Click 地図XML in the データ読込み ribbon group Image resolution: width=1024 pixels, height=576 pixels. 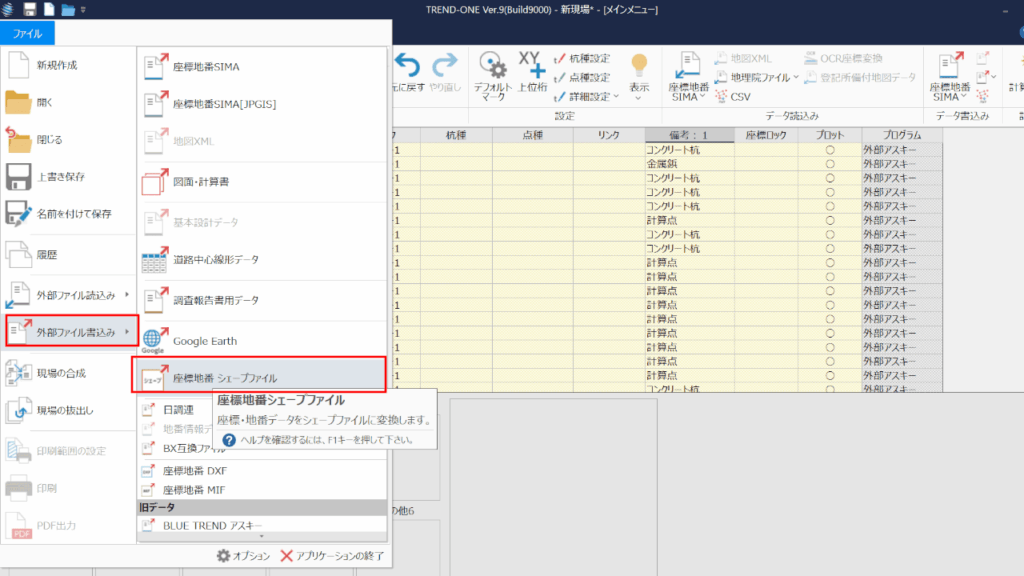(x=744, y=58)
